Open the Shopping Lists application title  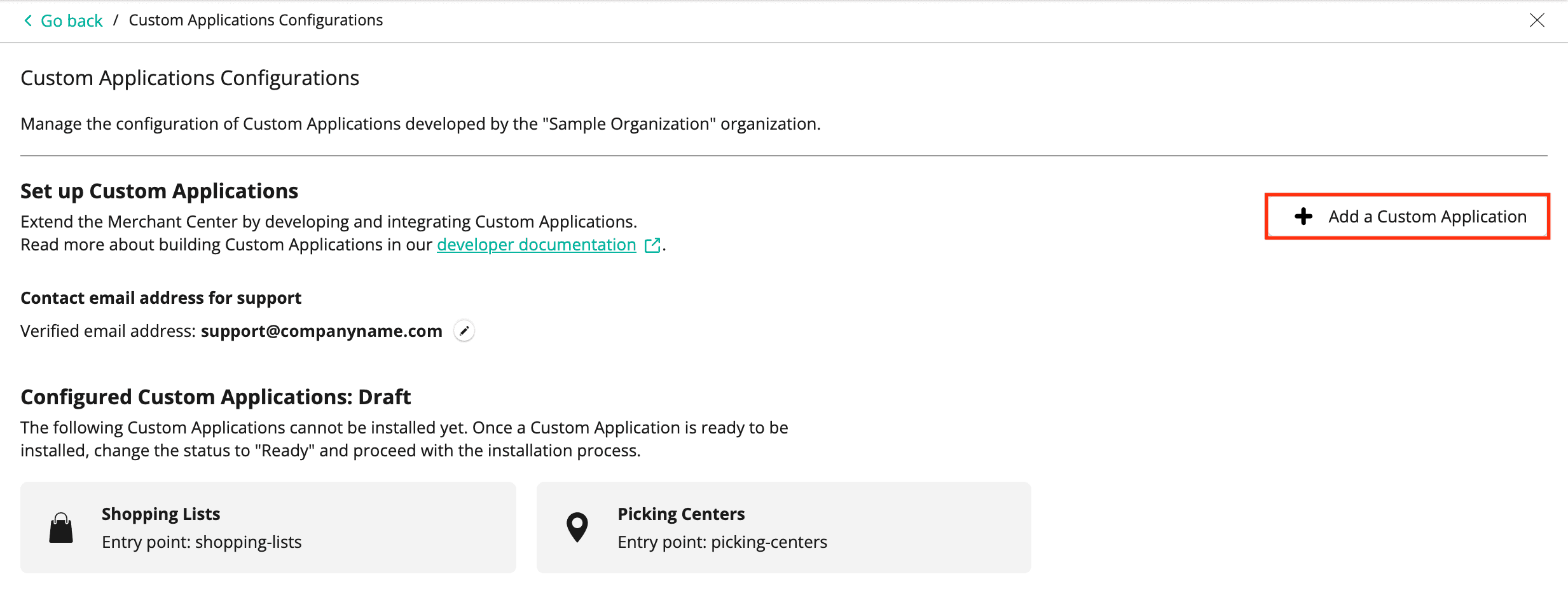pyautogui.click(x=161, y=514)
